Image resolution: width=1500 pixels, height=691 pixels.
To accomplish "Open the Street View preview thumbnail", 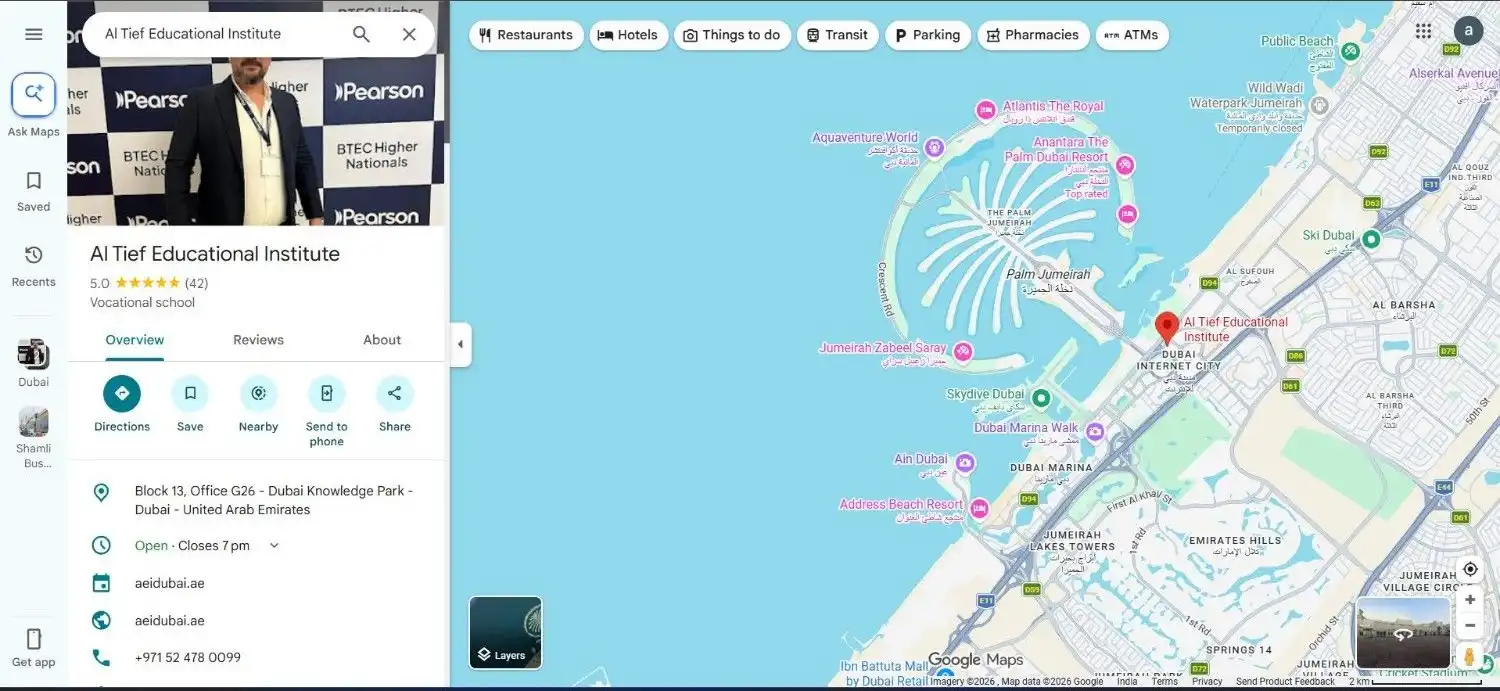I will pos(1403,633).
